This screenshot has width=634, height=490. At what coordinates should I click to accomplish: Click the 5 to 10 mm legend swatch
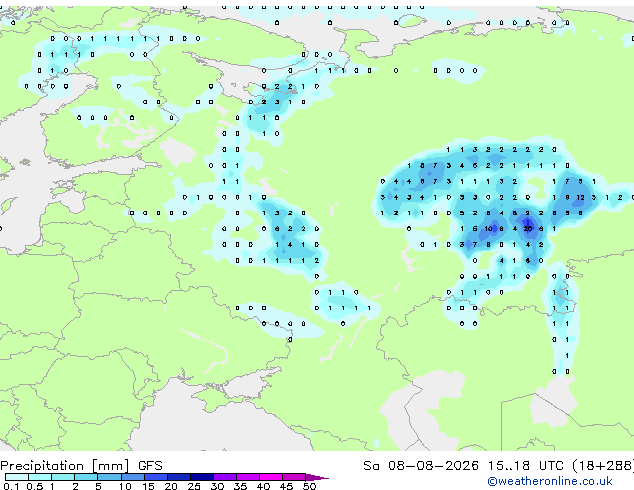109,477
